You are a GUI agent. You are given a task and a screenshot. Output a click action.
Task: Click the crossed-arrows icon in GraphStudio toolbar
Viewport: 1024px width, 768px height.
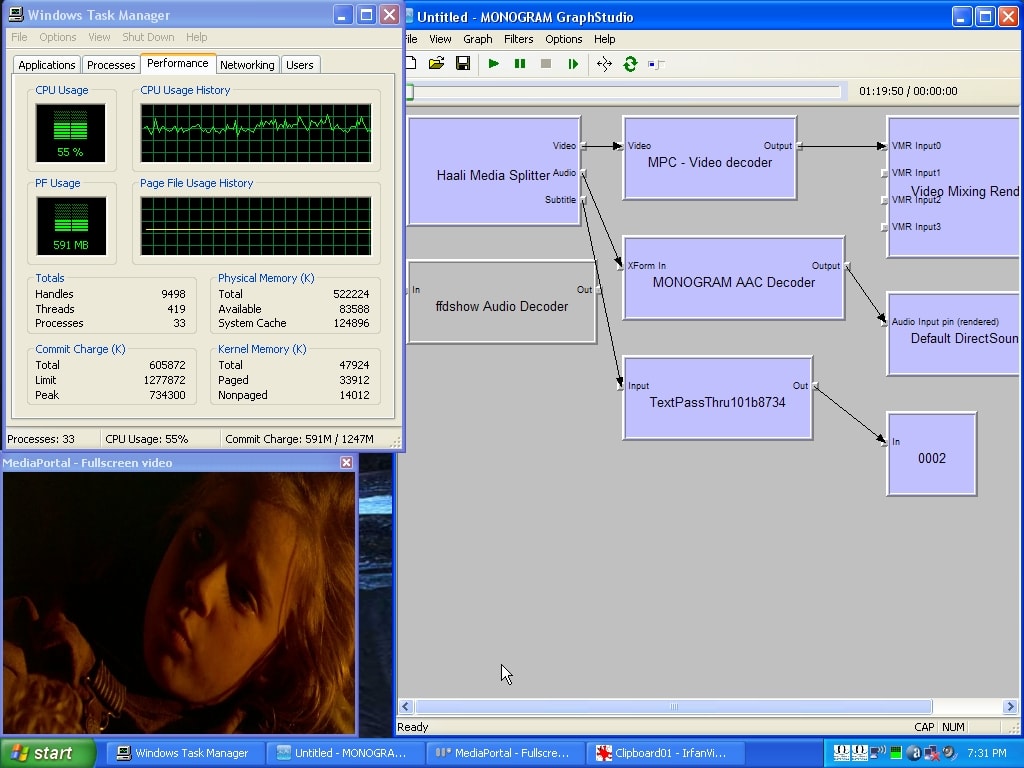coord(604,64)
